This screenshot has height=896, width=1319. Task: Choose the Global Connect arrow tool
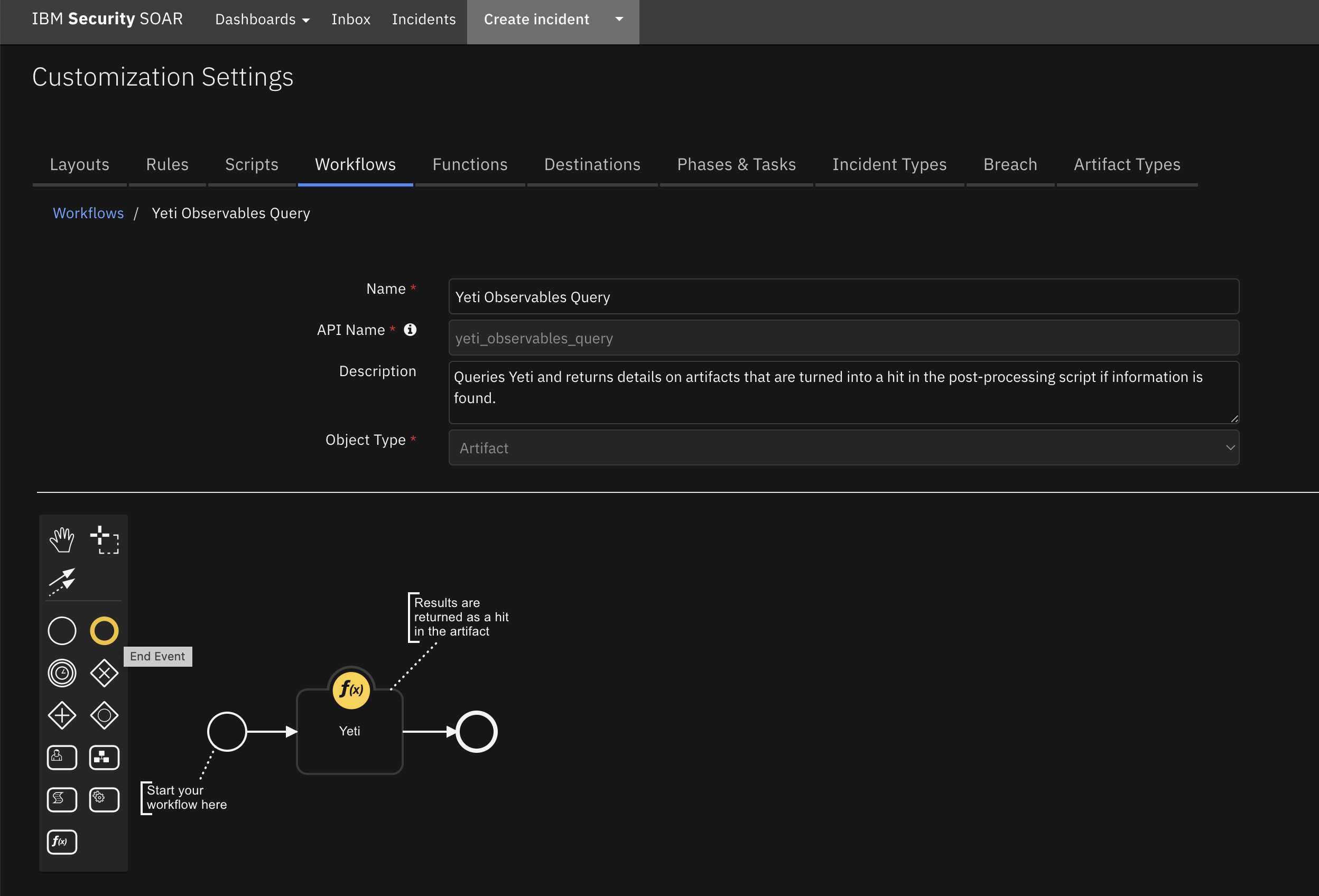62,582
